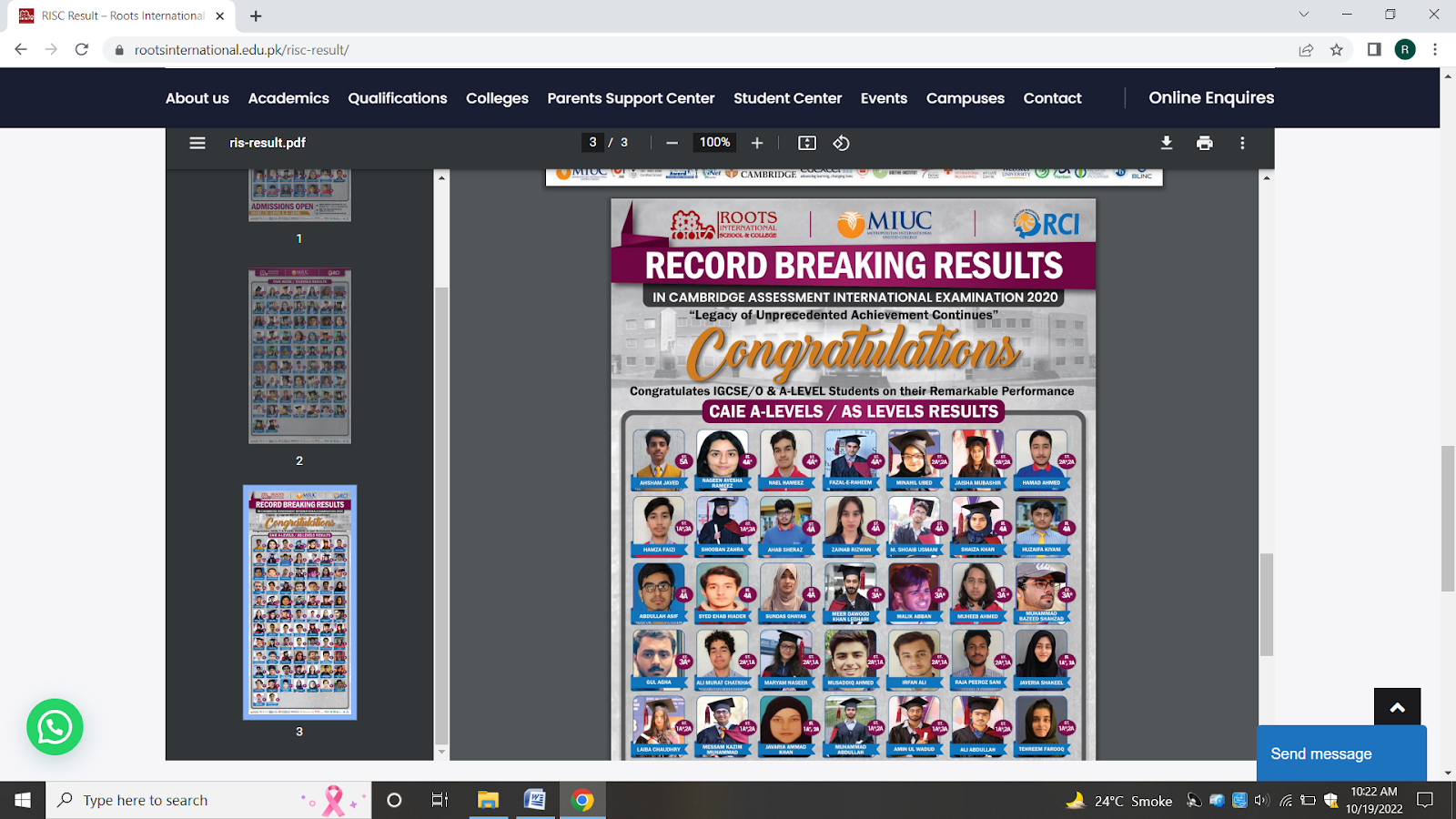This screenshot has width=1456, height=819.
Task: Open About us menu
Action: pos(197,98)
